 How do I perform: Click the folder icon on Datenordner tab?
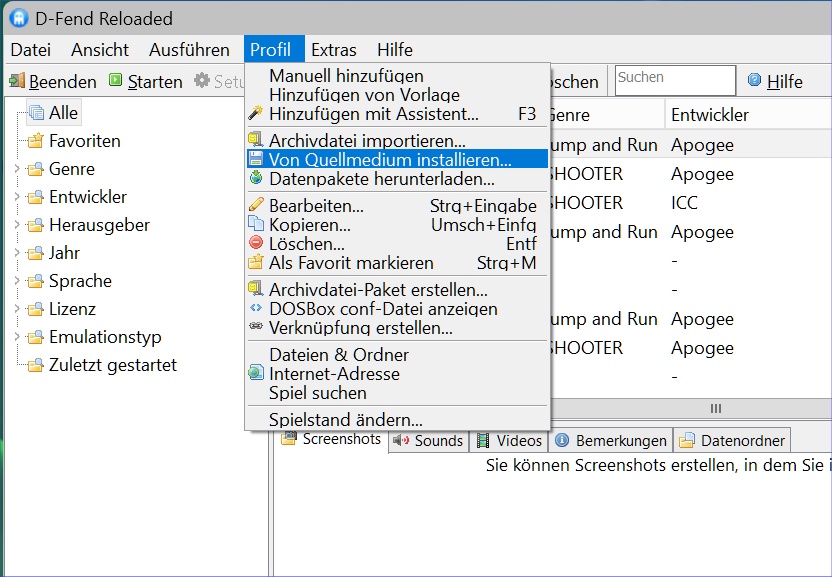pyautogui.click(x=687, y=440)
